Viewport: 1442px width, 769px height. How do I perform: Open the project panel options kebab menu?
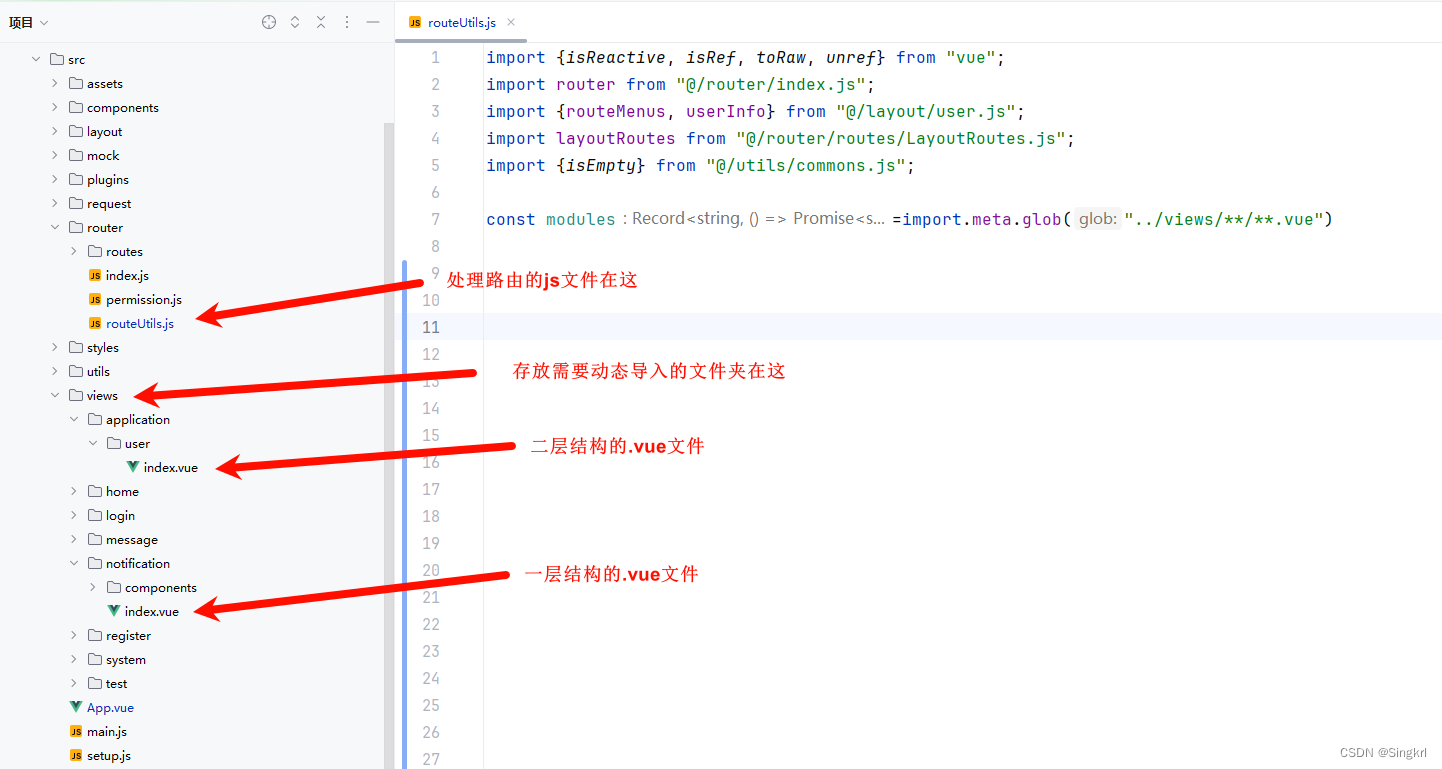(346, 21)
